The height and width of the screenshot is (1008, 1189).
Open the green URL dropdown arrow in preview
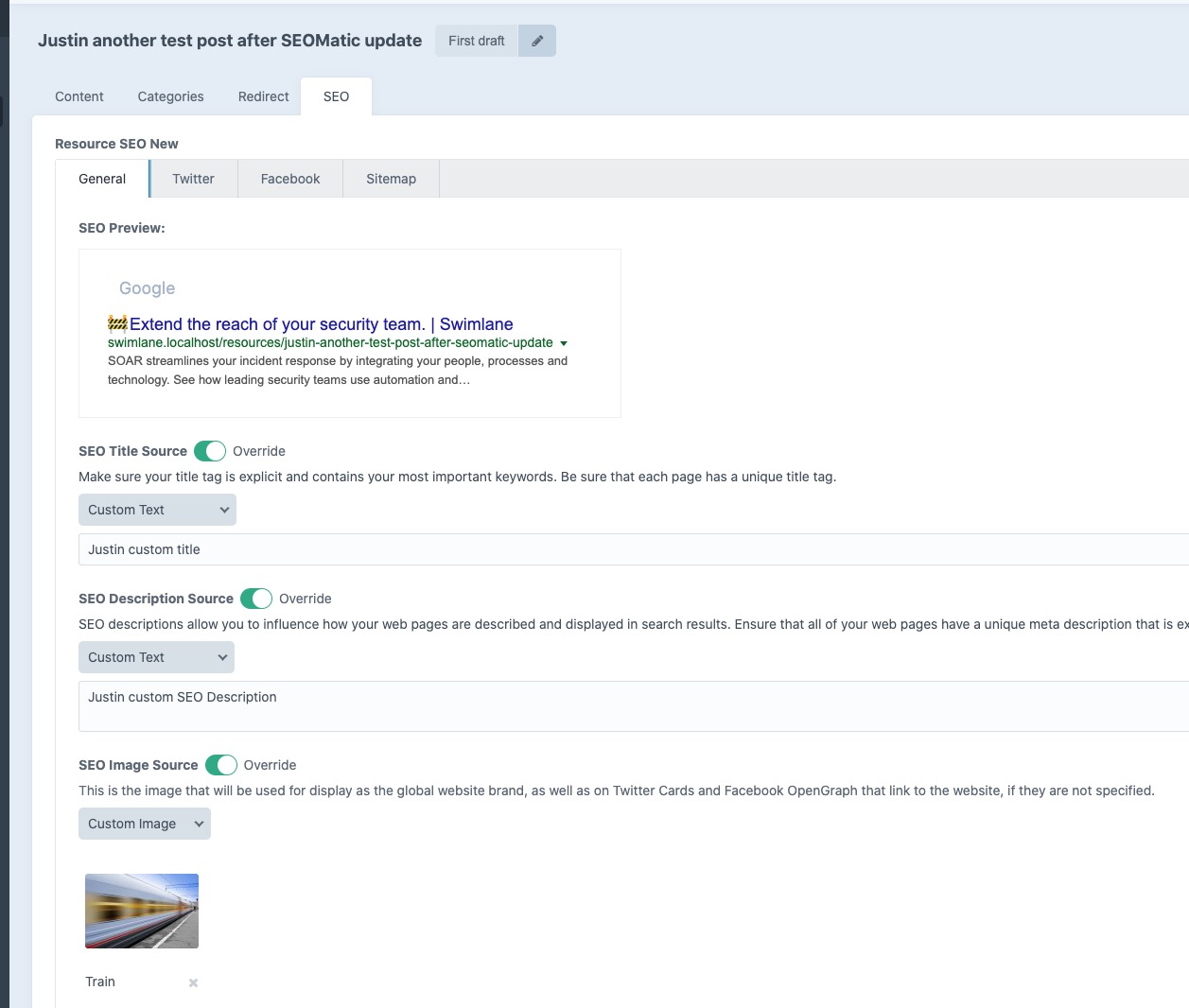[564, 343]
